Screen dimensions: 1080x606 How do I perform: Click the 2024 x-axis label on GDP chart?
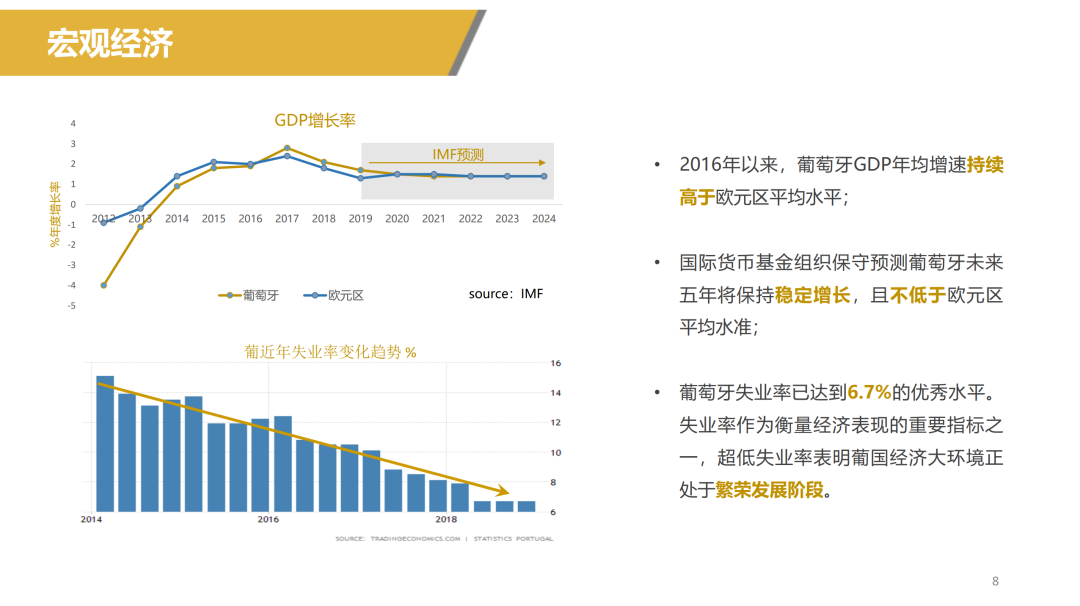click(x=544, y=218)
